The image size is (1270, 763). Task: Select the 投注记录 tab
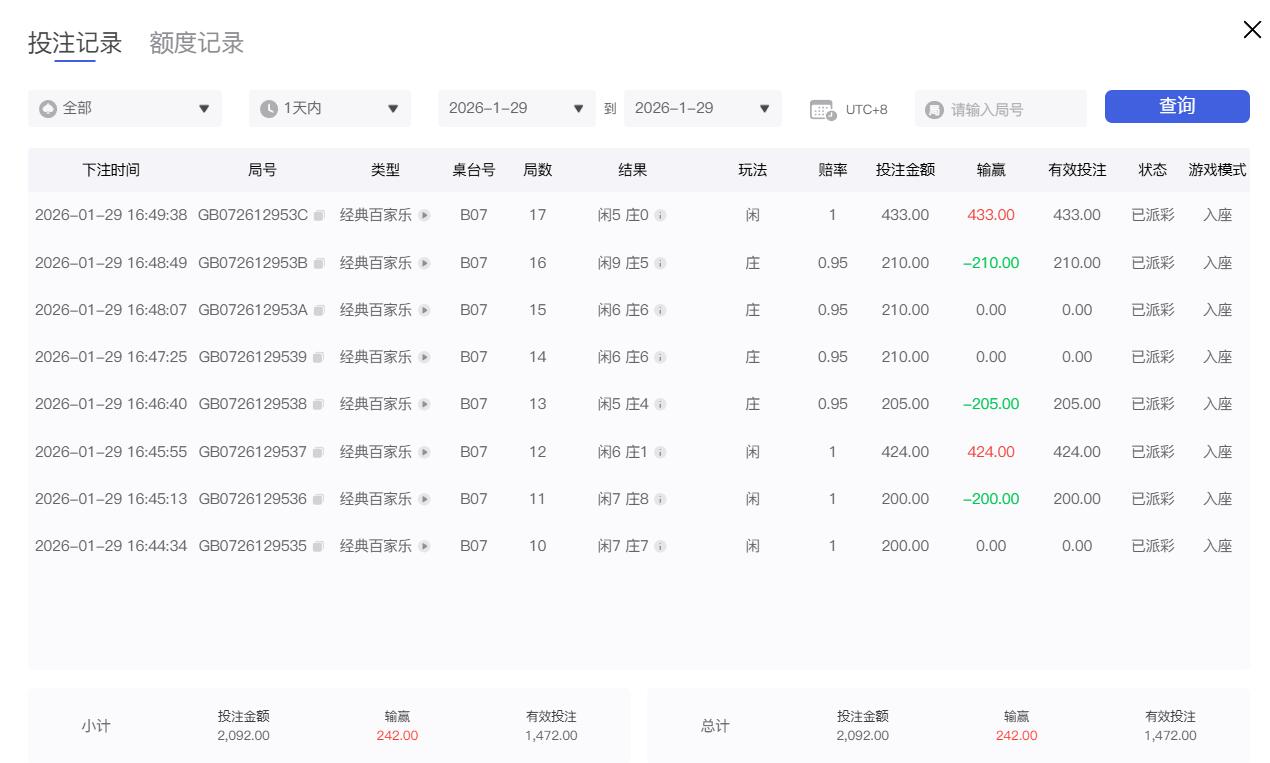click(75, 43)
